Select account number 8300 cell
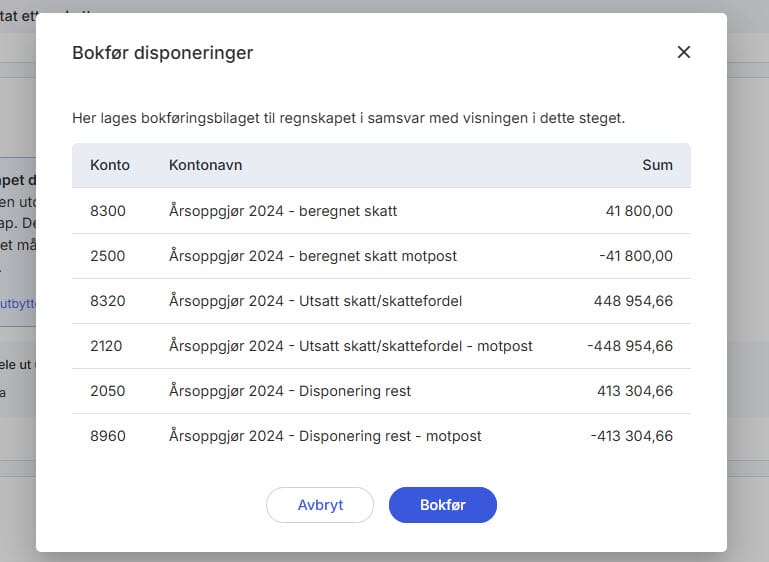Viewport: 769px width, 562px height. click(108, 211)
